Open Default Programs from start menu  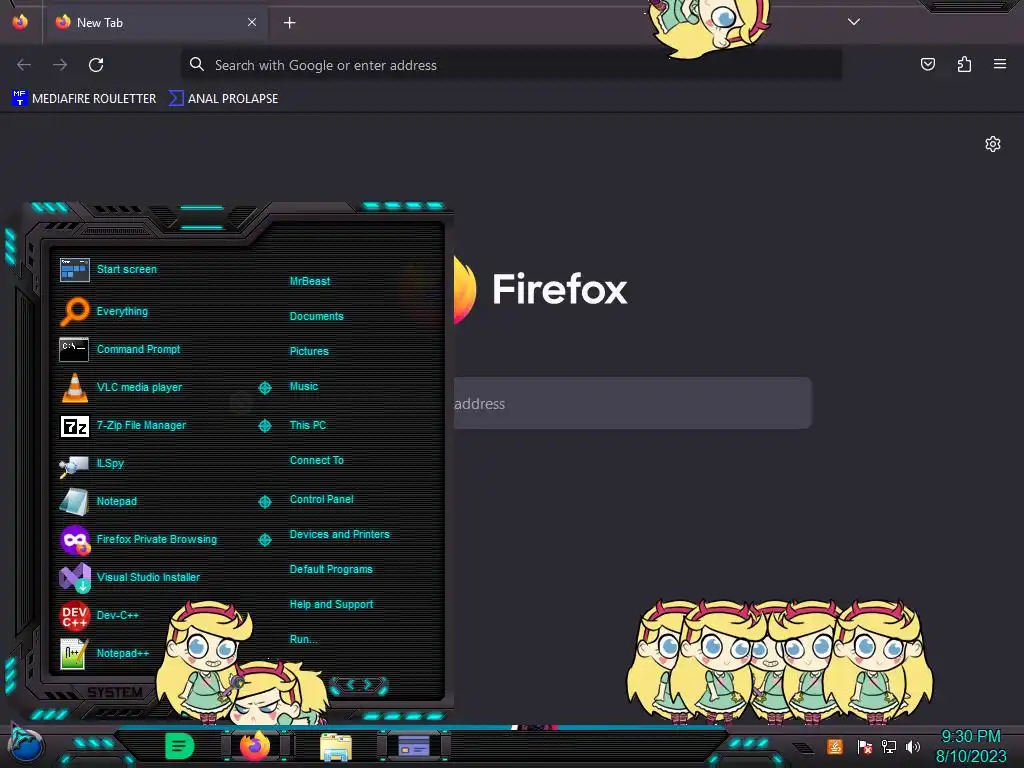click(331, 569)
